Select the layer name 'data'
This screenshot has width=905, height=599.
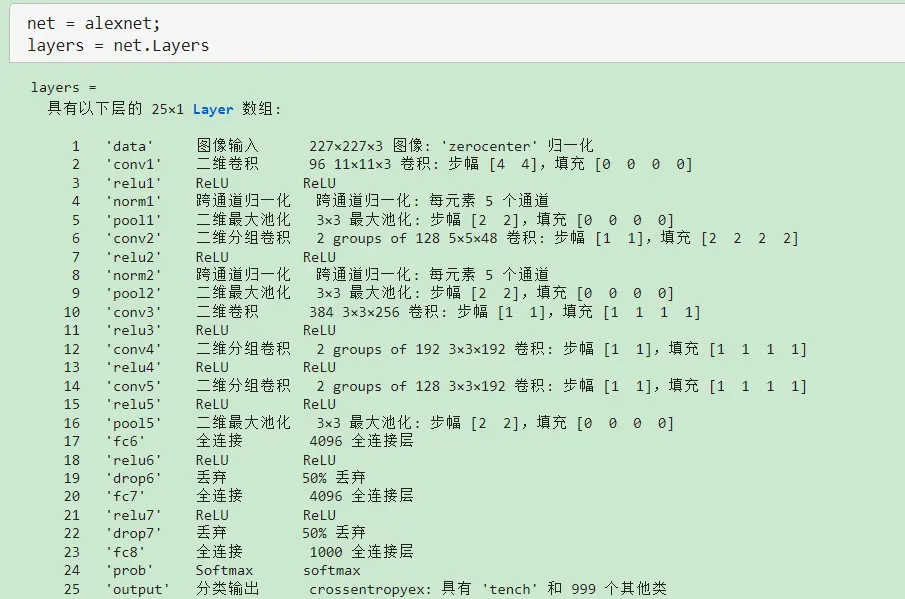[129, 146]
